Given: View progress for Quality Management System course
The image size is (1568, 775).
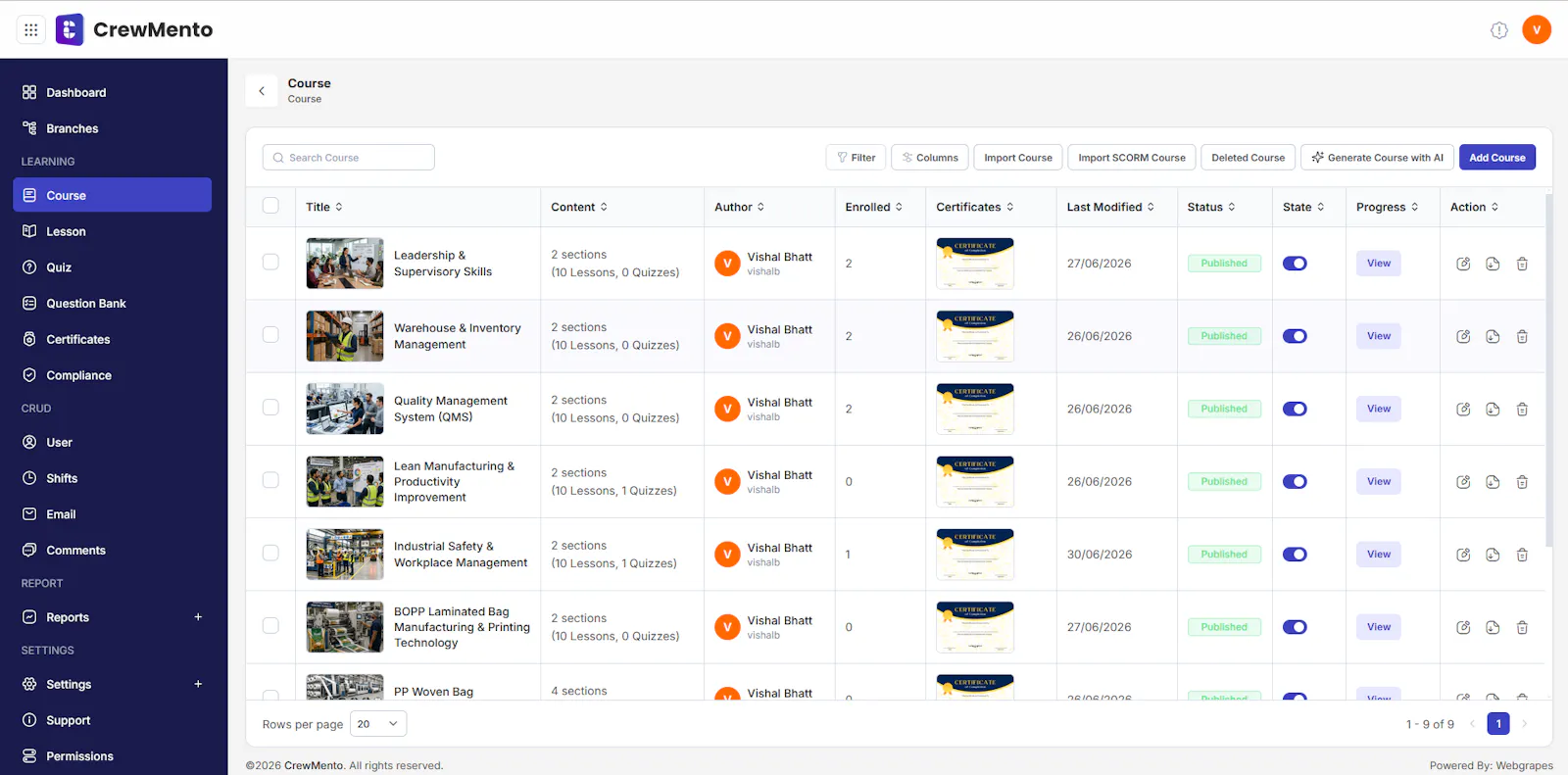Looking at the screenshot, I should pyautogui.click(x=1379, y=409).
